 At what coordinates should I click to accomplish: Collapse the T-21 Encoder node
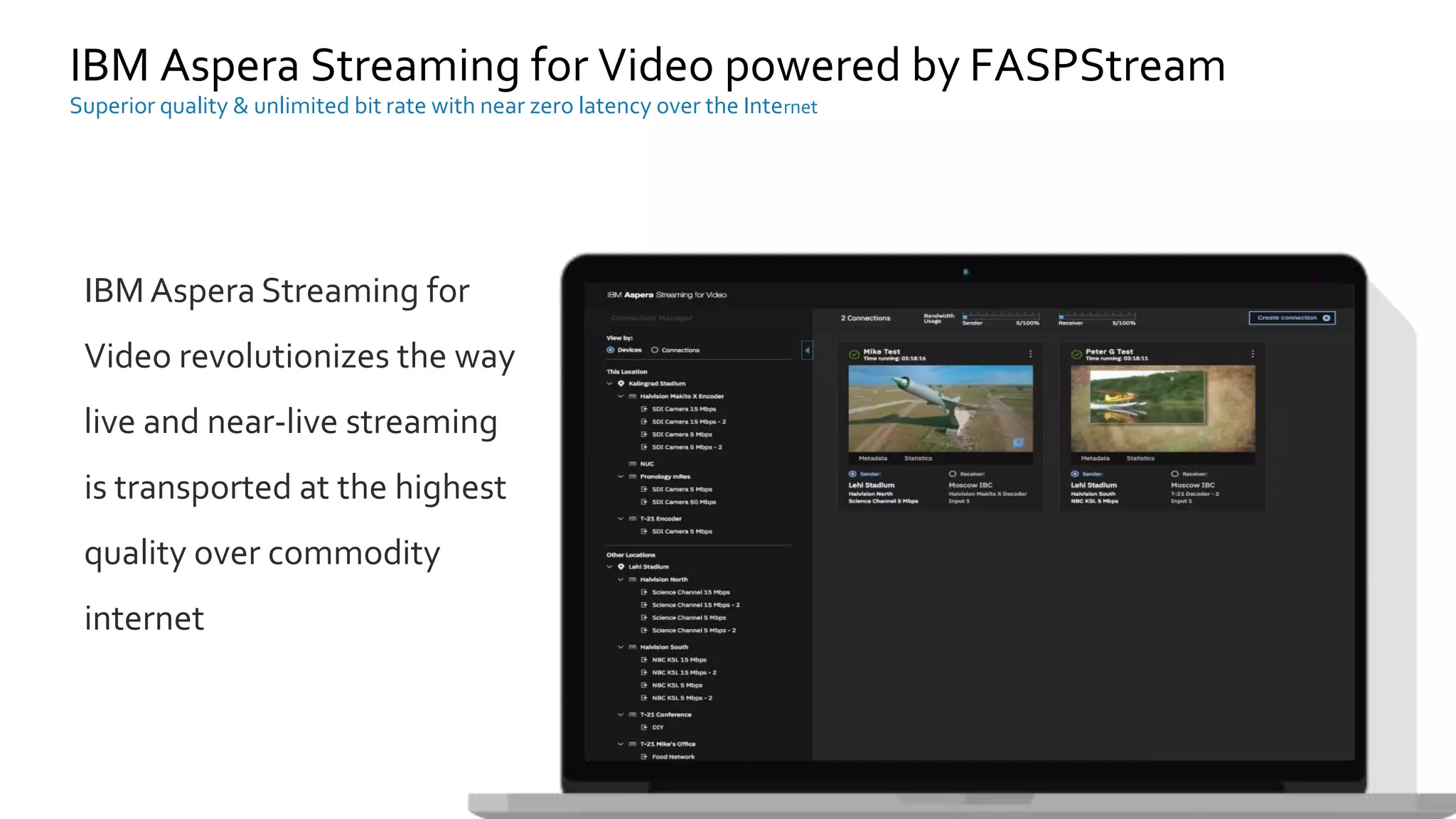pos(621,518)
